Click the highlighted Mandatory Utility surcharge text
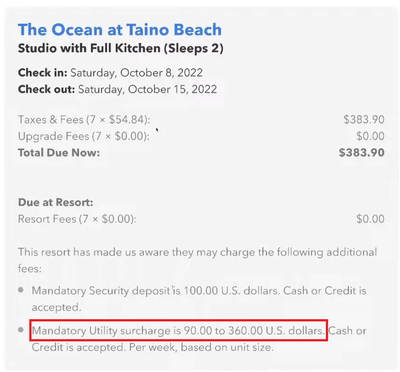The height and width of the screenshot is (372, 400). point(178,331)
